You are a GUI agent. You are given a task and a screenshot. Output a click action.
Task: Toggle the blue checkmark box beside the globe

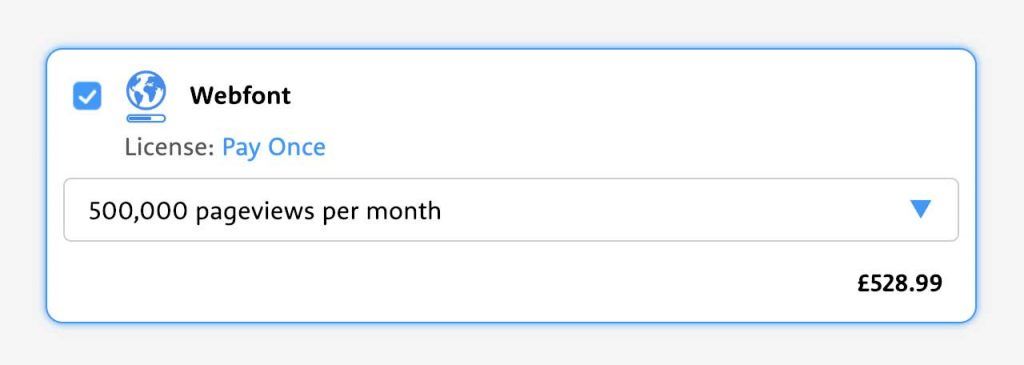coord(87,96)
